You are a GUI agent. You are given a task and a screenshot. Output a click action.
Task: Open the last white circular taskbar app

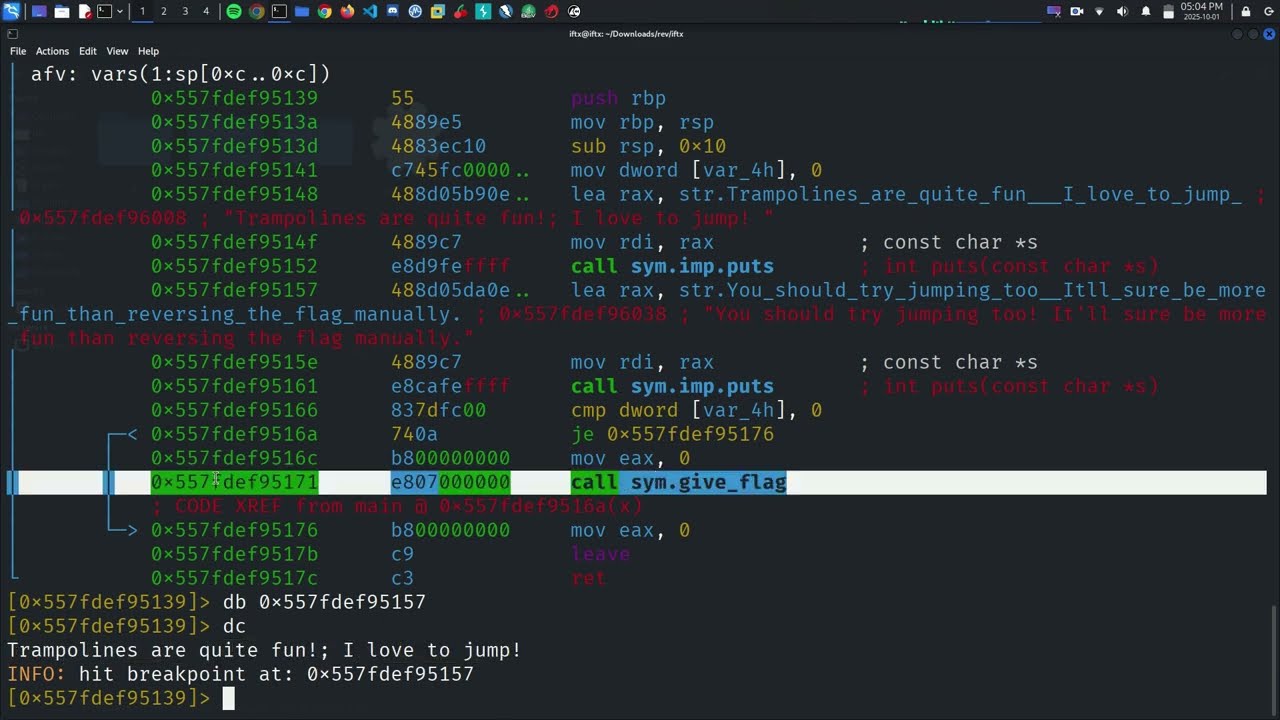574,12
